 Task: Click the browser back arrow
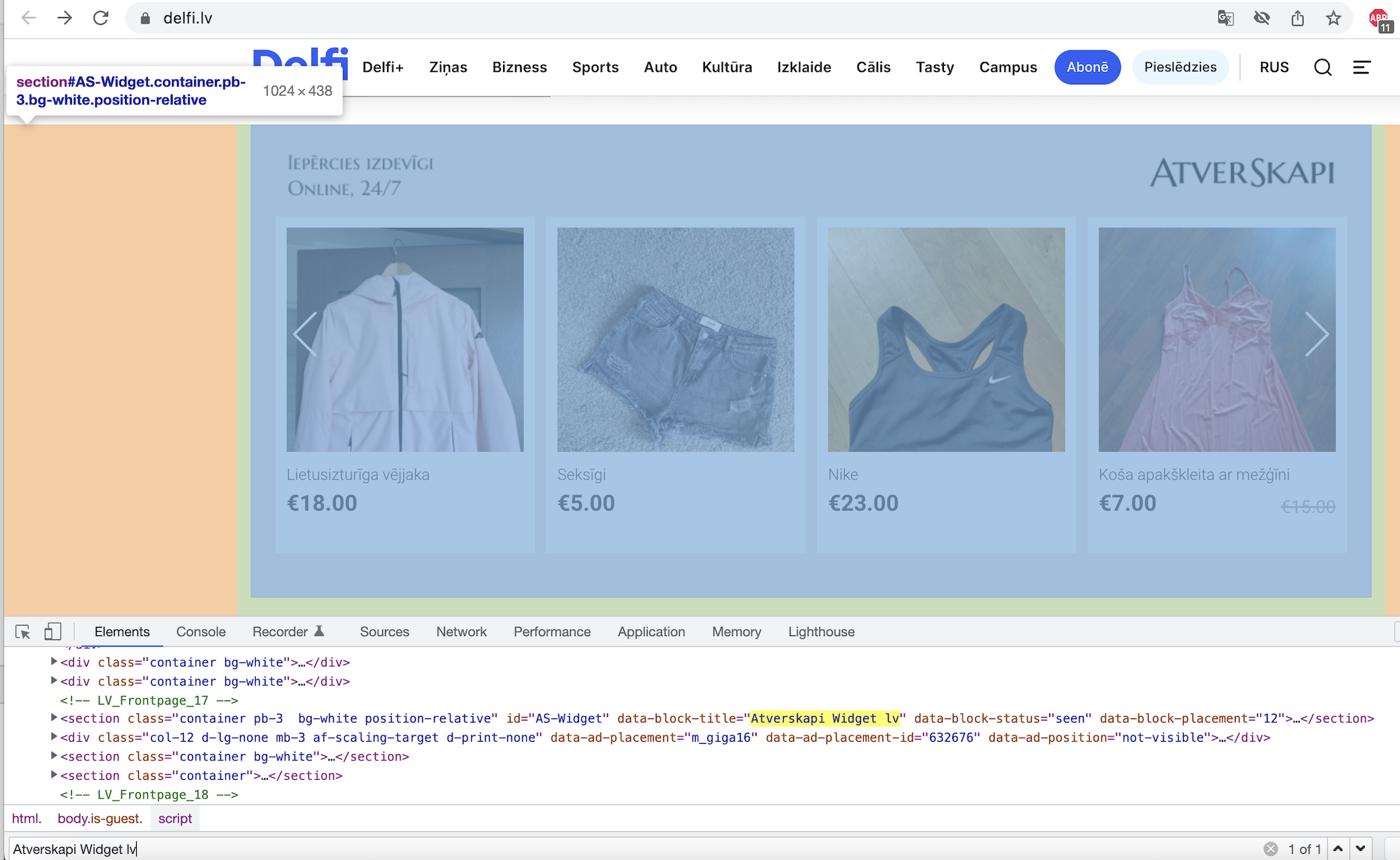(28, 18)
